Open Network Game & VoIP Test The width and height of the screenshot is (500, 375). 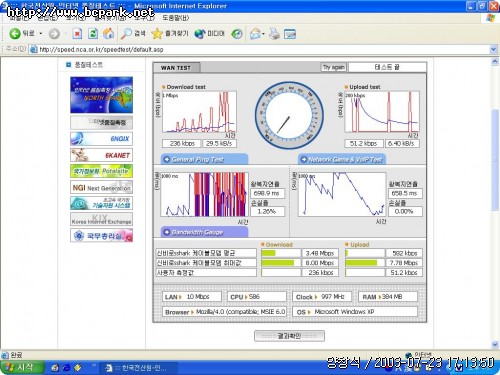pyautogui.click(x=342, y=159)
